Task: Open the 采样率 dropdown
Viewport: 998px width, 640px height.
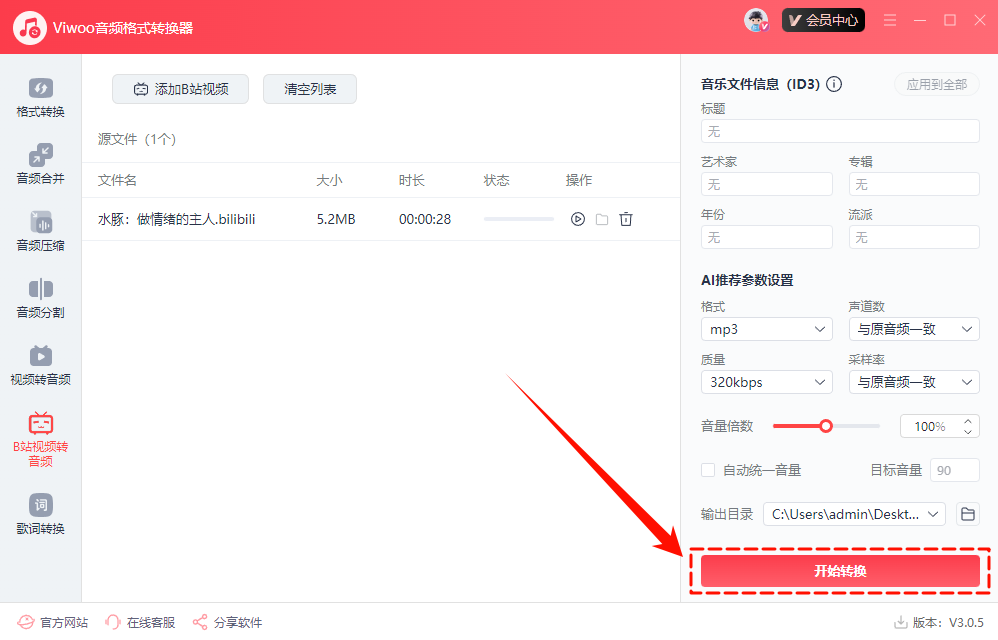Action: click(x=913, y=381)
